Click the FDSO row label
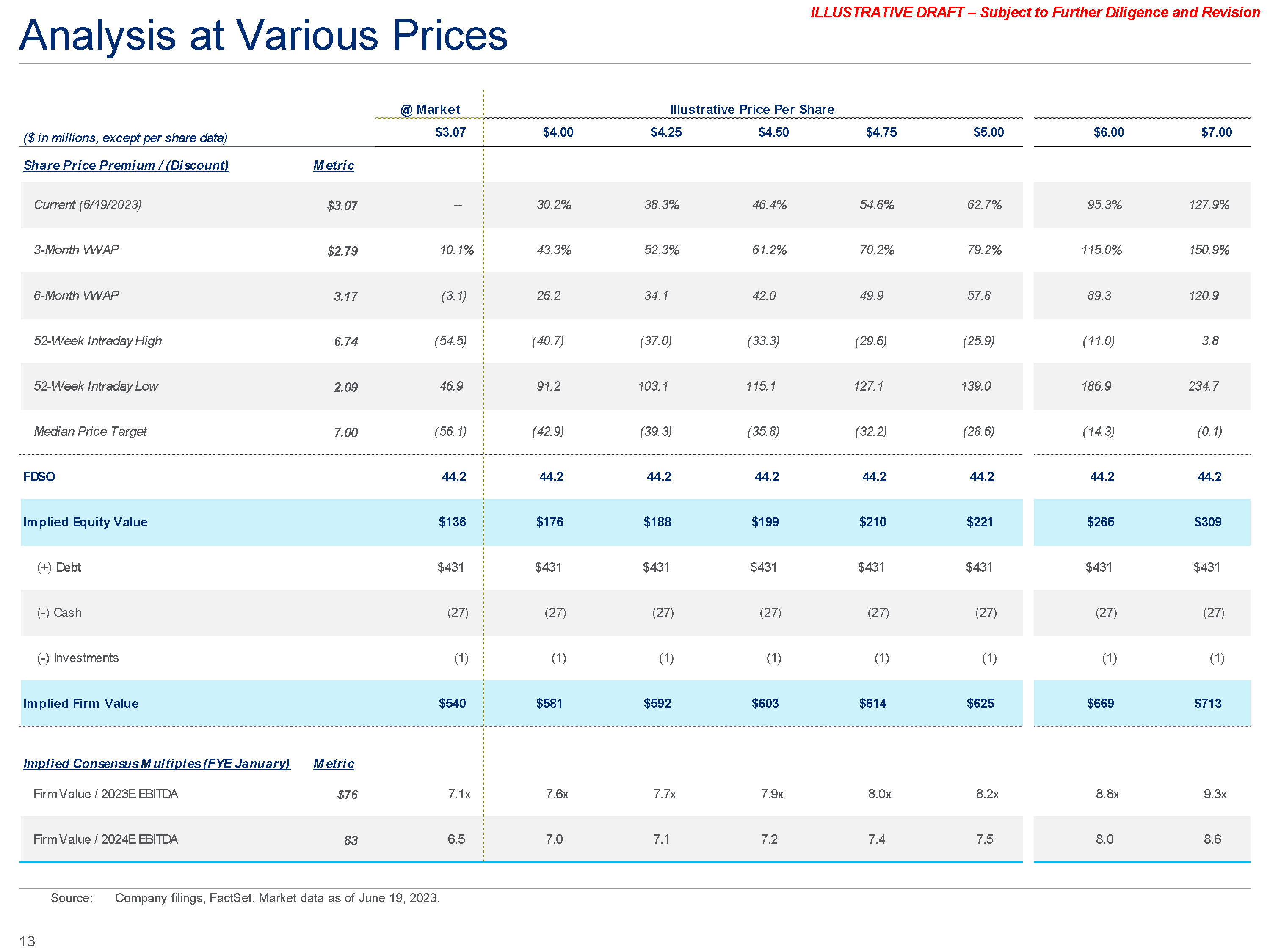1270x952 pixels. (x=39, y=476)
